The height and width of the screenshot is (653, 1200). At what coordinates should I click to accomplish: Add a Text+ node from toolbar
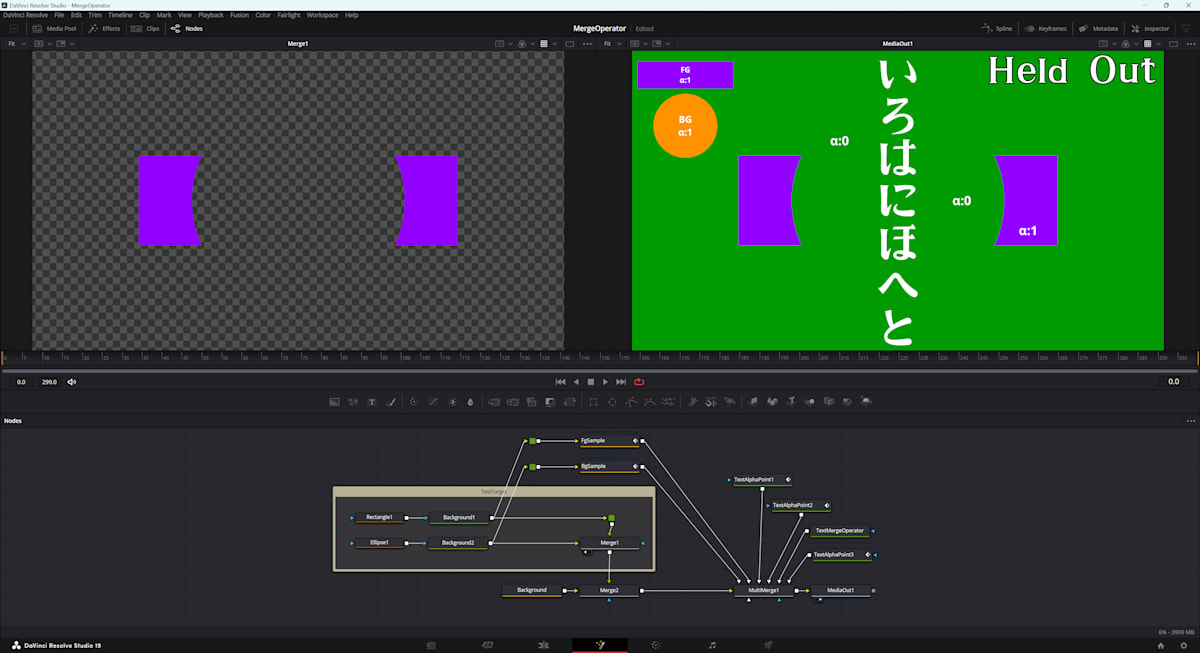372,402
